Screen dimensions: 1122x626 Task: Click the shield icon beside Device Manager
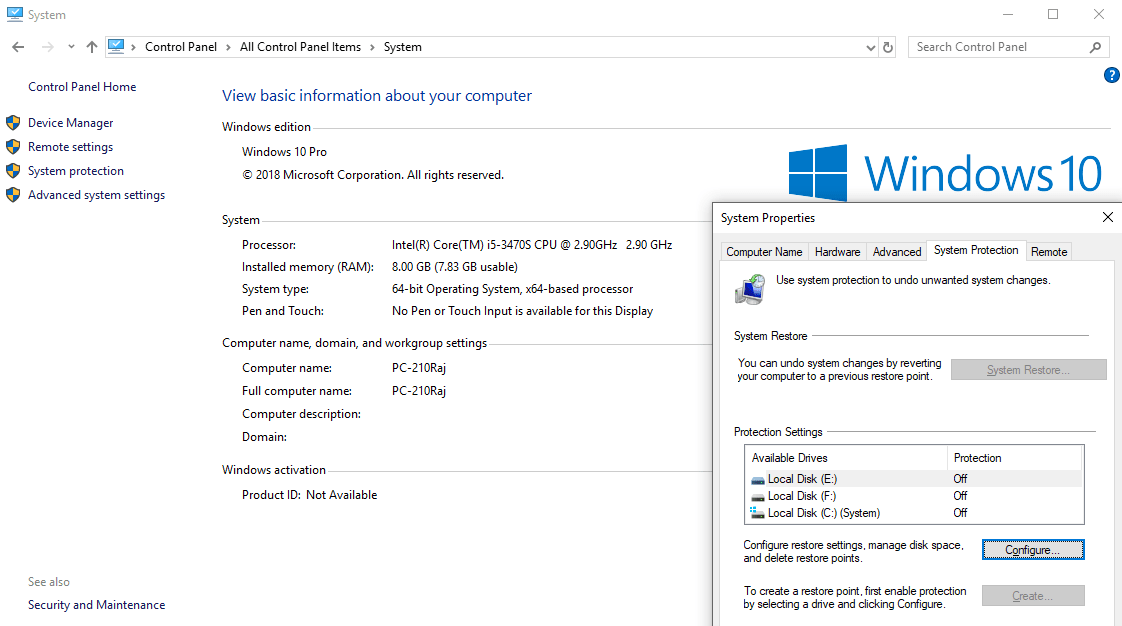pyautogui.click(x=13, y=123)
